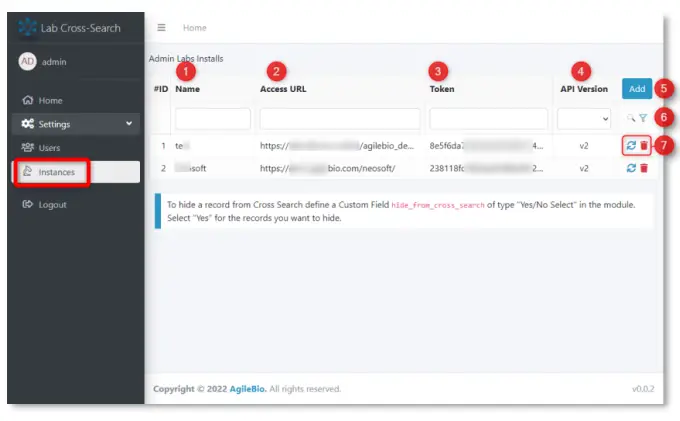Click the Token column header
The height and width of the screenshot is (421, 680).
coord(442,89)
